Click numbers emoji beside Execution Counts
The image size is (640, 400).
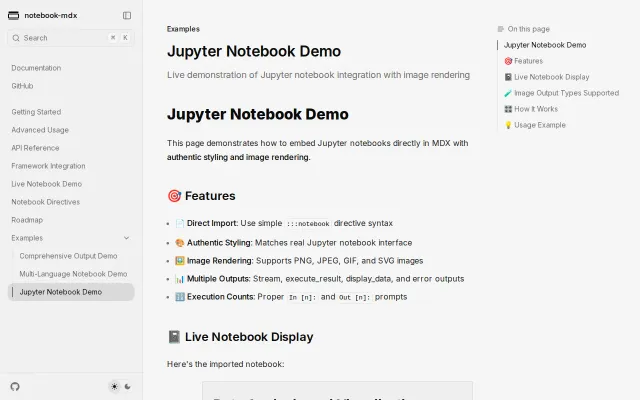coord(180,297)
